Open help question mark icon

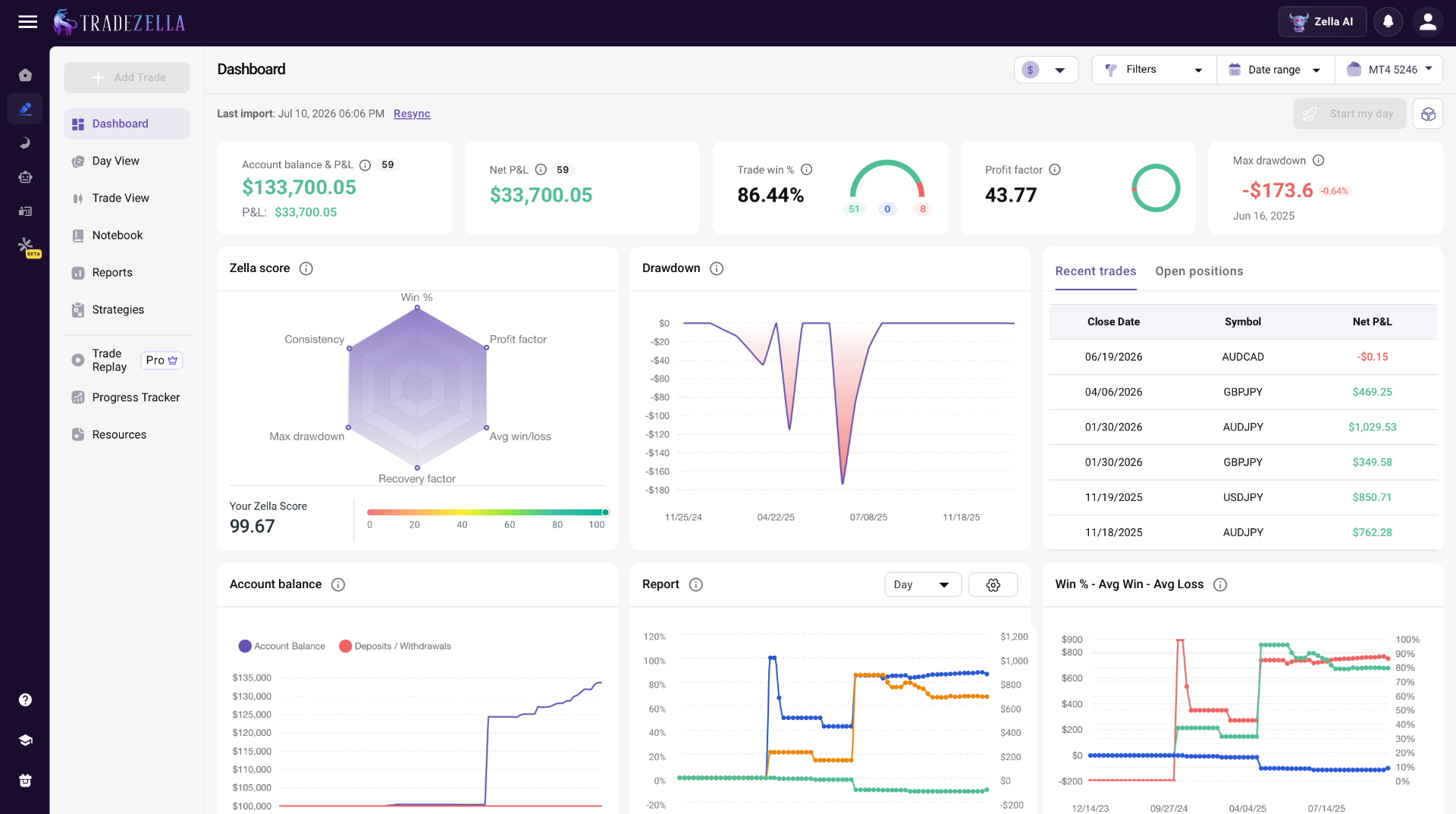pos(25,700)
